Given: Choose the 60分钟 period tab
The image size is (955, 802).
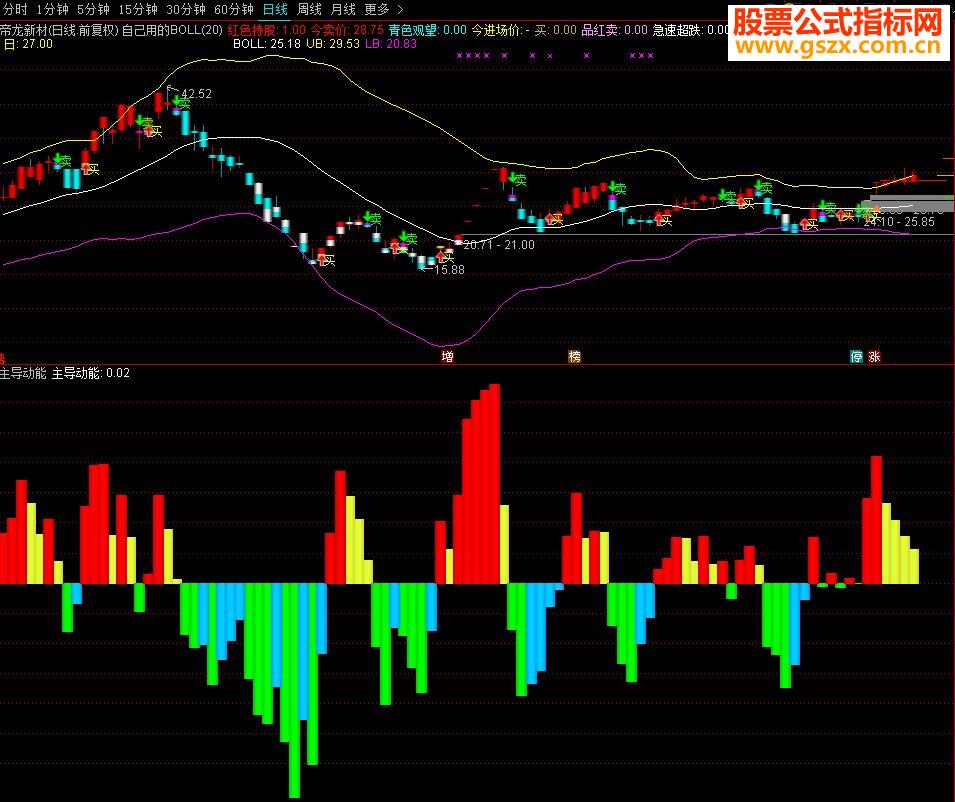Looking at the screenshot, I should (x=234, y=9).
